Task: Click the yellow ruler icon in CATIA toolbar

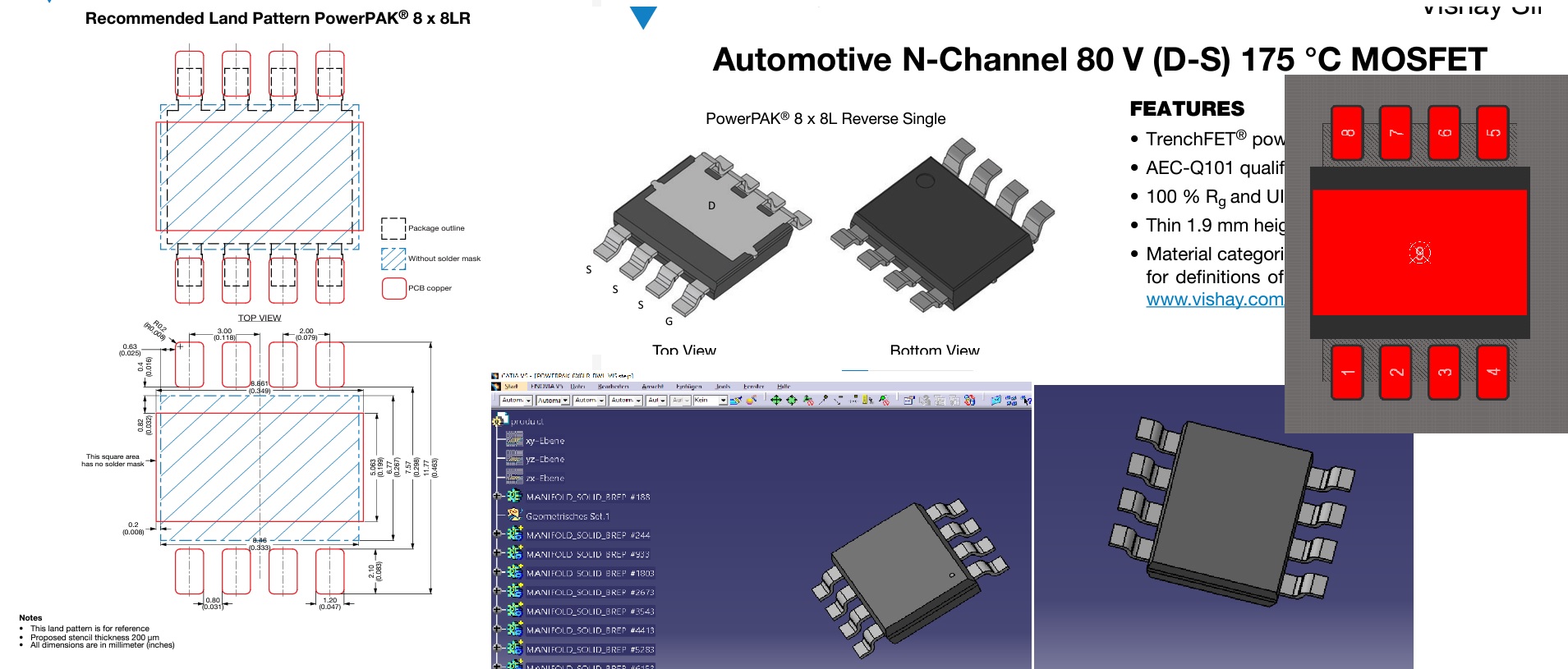Action: click(867, 400)
